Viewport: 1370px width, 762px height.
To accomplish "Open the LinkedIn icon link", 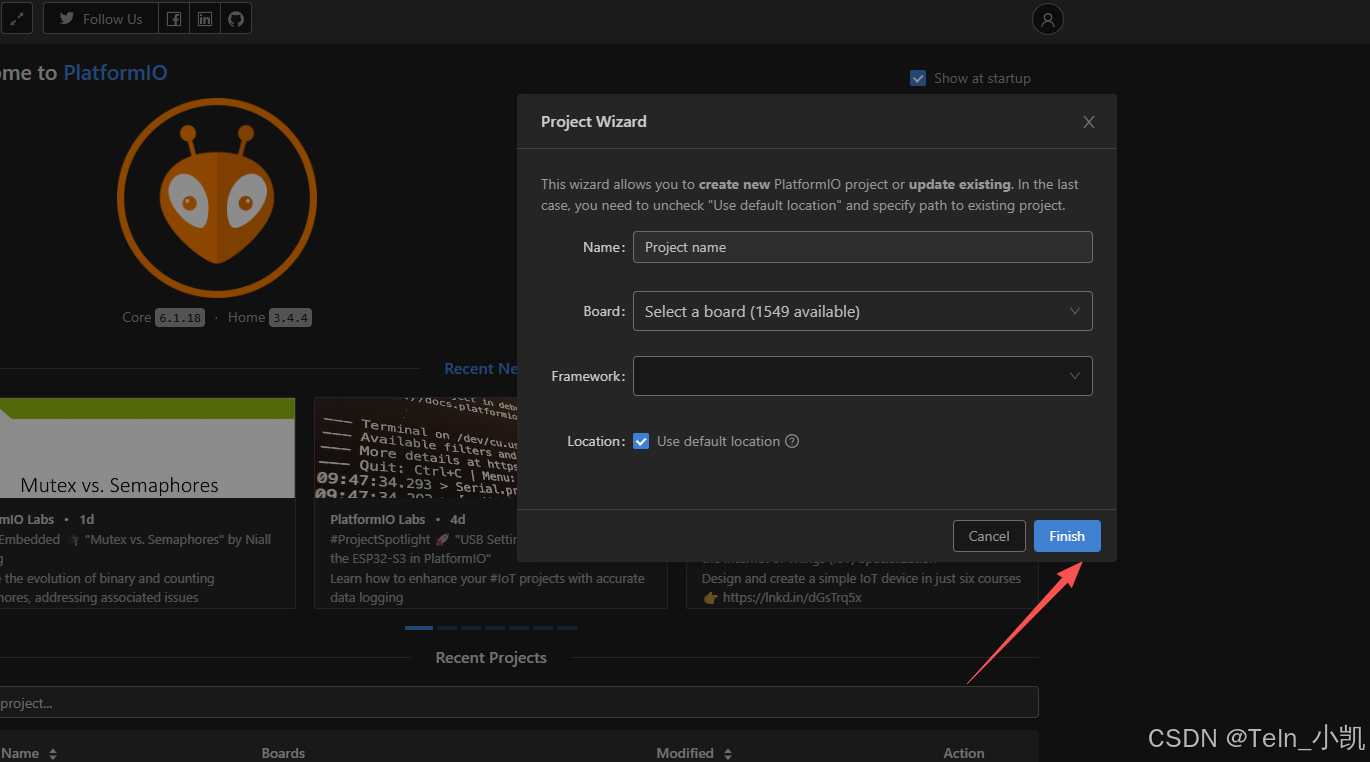I will point(205,18).
